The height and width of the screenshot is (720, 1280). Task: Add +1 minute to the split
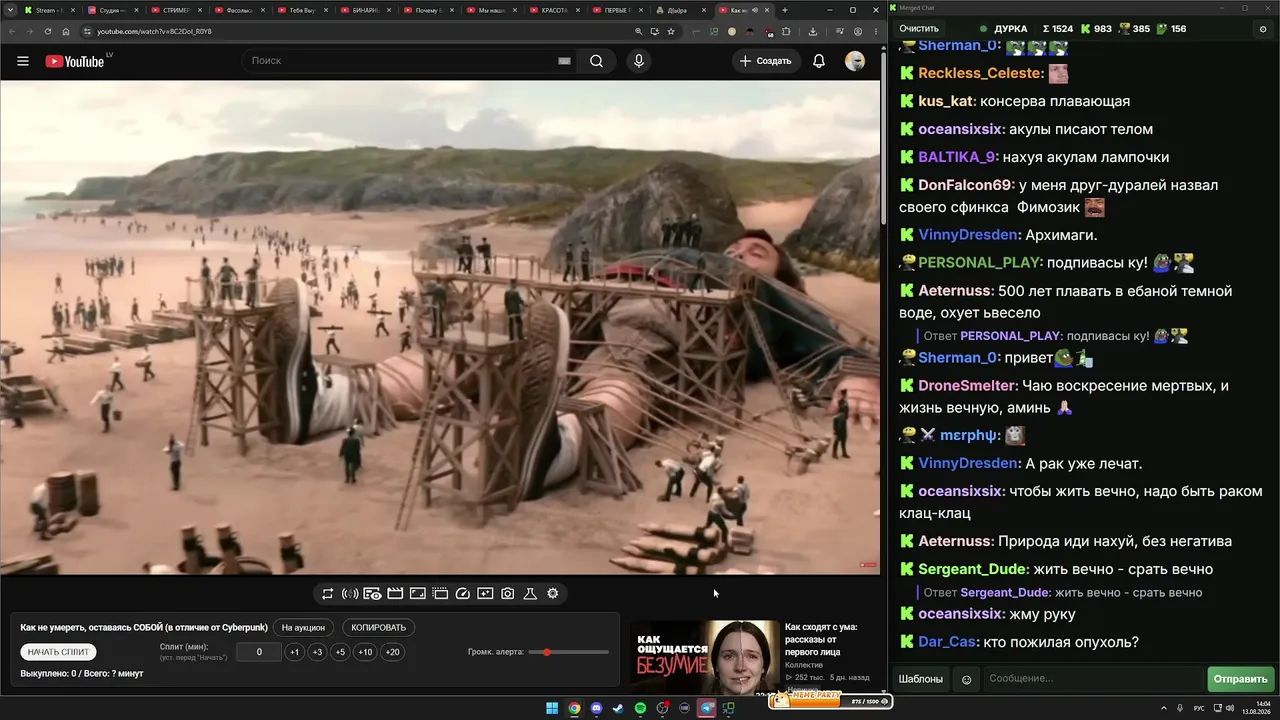pyautogui.click(x=294, y=652)
